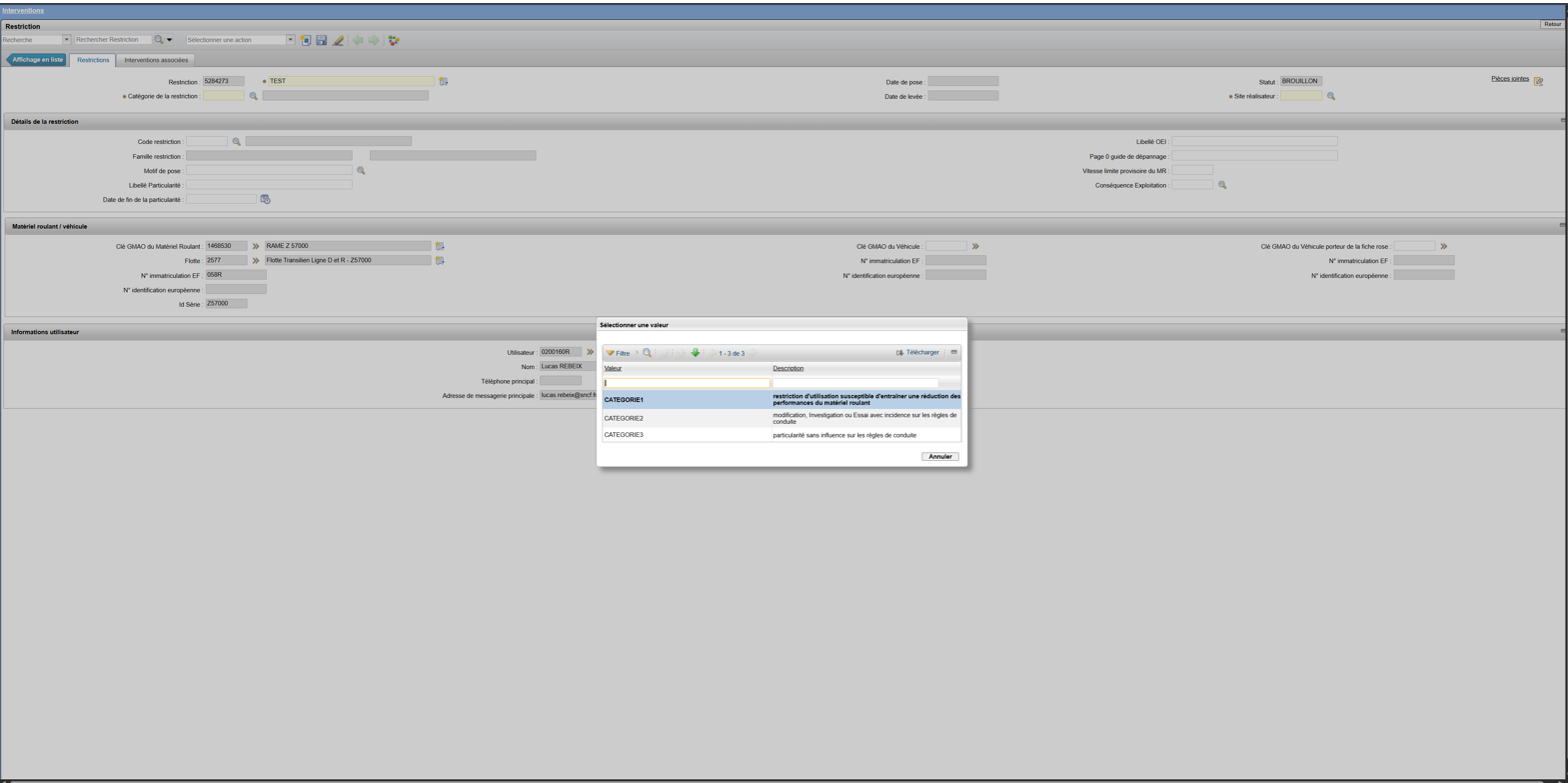Image resolution: width=1568 pixels, height=783 pixels.
Task: Open the date picker for Date de fin de la particularité
Action: point(265,199)
